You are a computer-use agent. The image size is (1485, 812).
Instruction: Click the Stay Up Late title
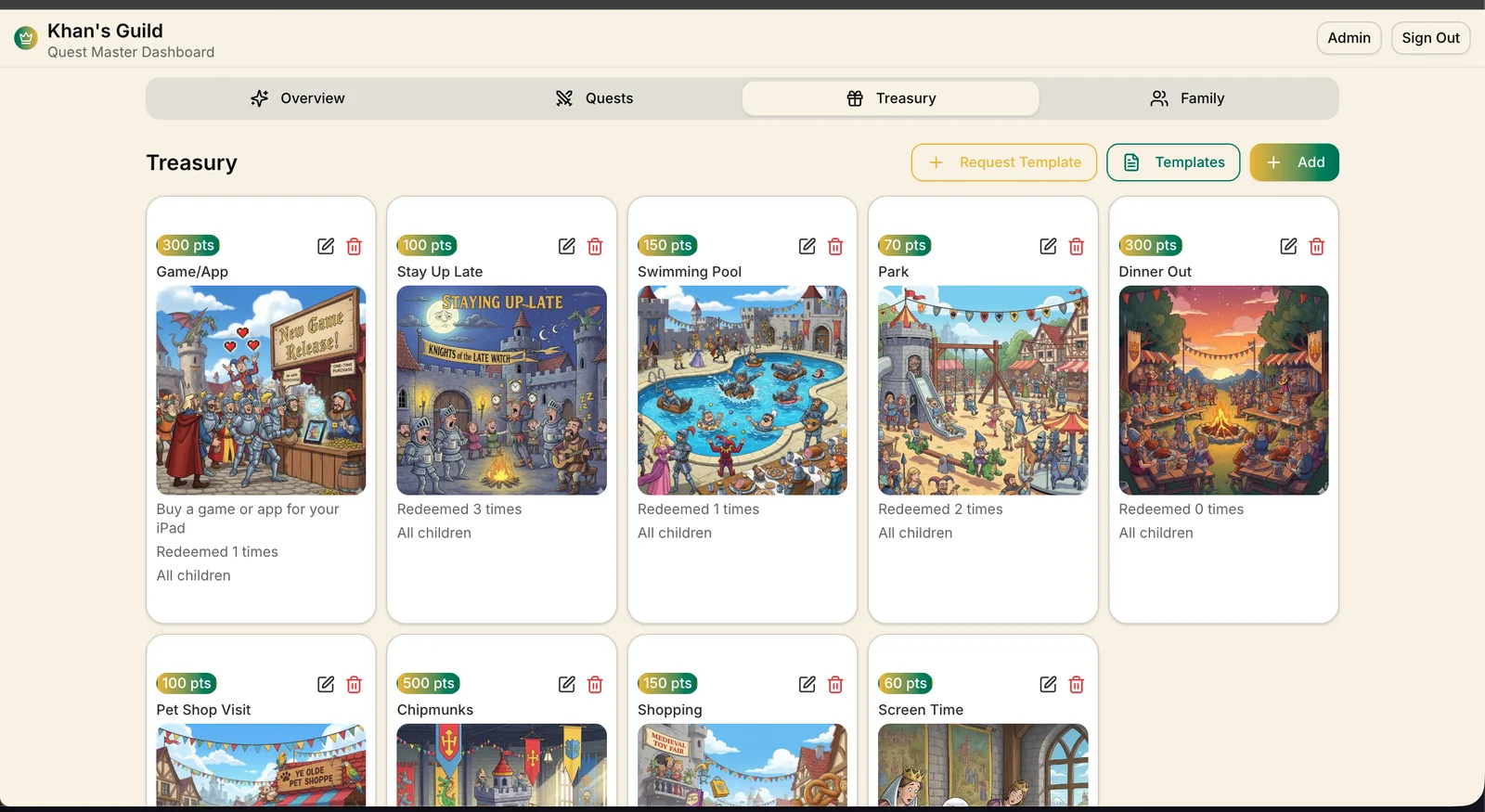[x=440, y=272]
